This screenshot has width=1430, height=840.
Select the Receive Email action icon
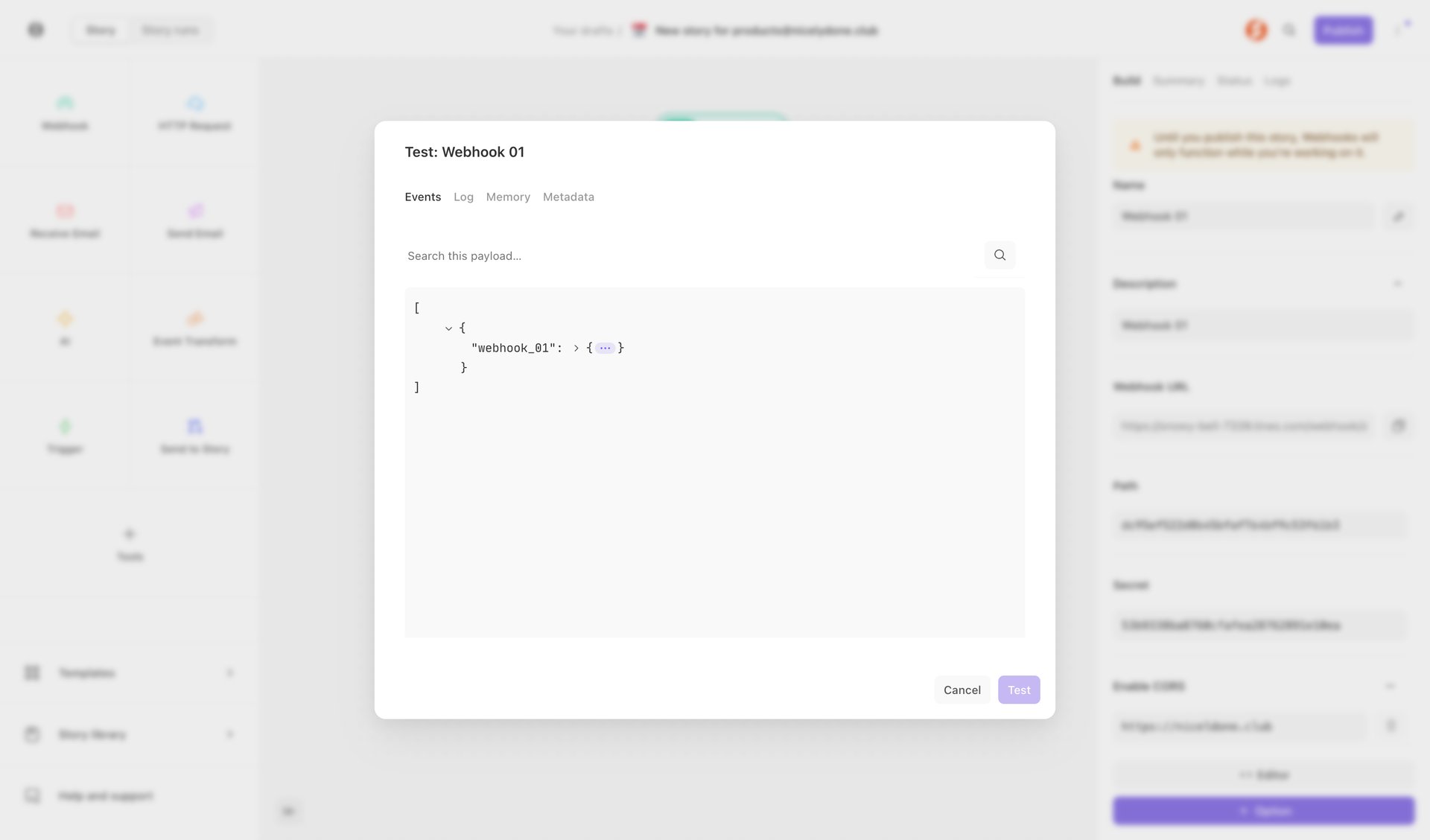coord(66,220)
